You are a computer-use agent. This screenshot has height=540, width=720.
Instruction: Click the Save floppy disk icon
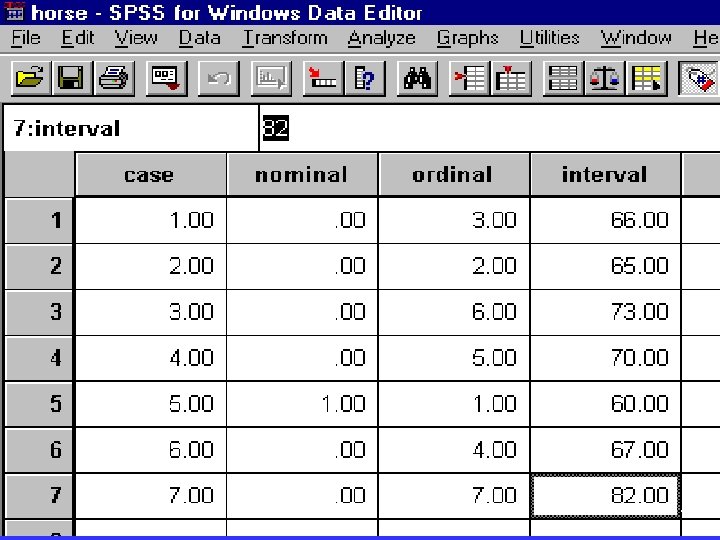tap(72, 78)
